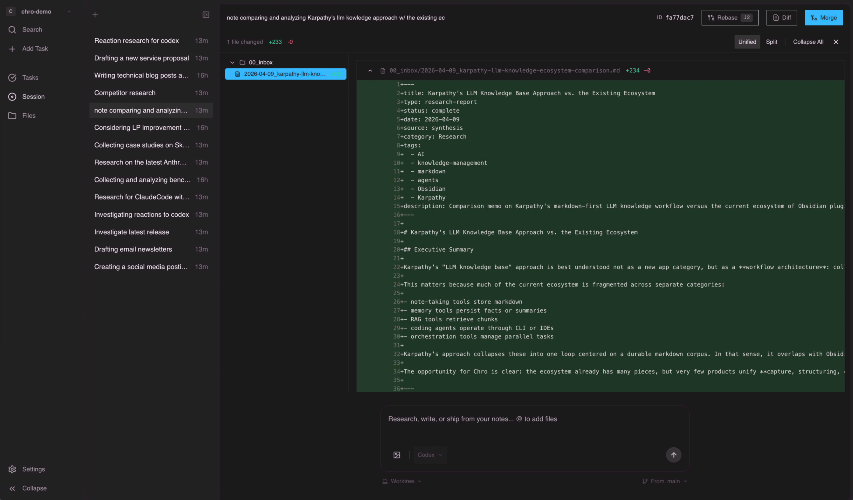Click the session title at top

coord(335,18)
